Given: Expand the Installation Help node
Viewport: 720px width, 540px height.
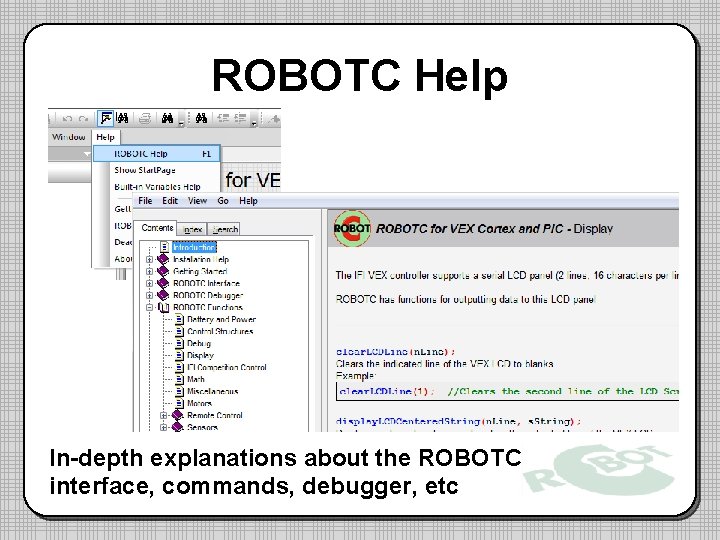Looking at the screenshot, I should point(149,259).
